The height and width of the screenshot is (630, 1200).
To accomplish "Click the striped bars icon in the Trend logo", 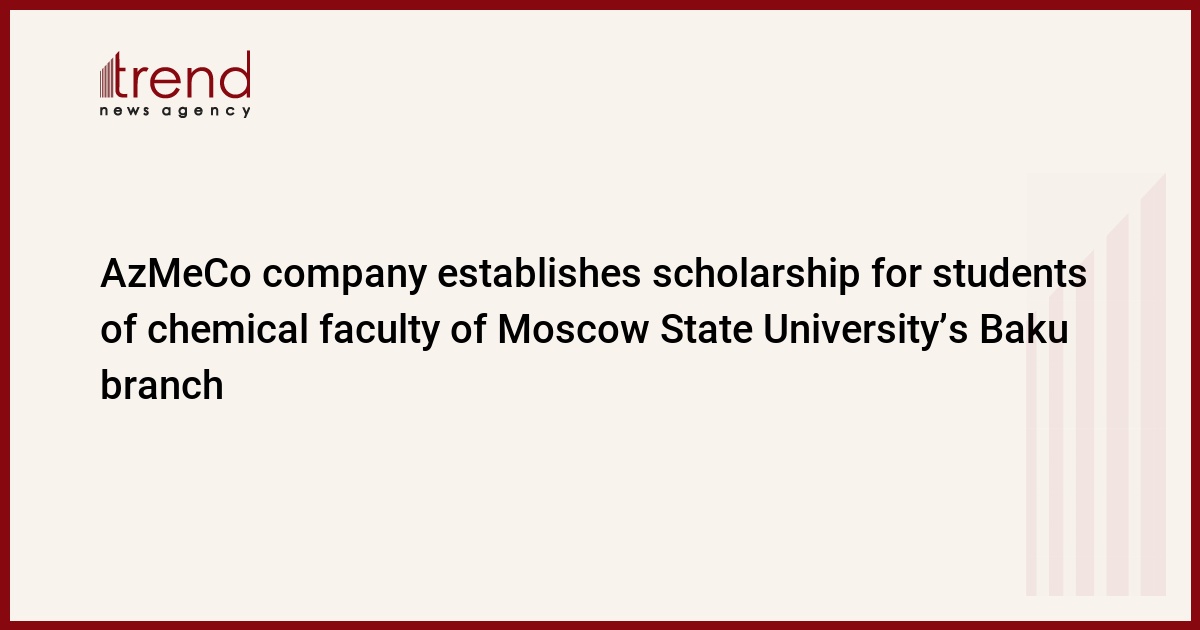I will 109,76.
